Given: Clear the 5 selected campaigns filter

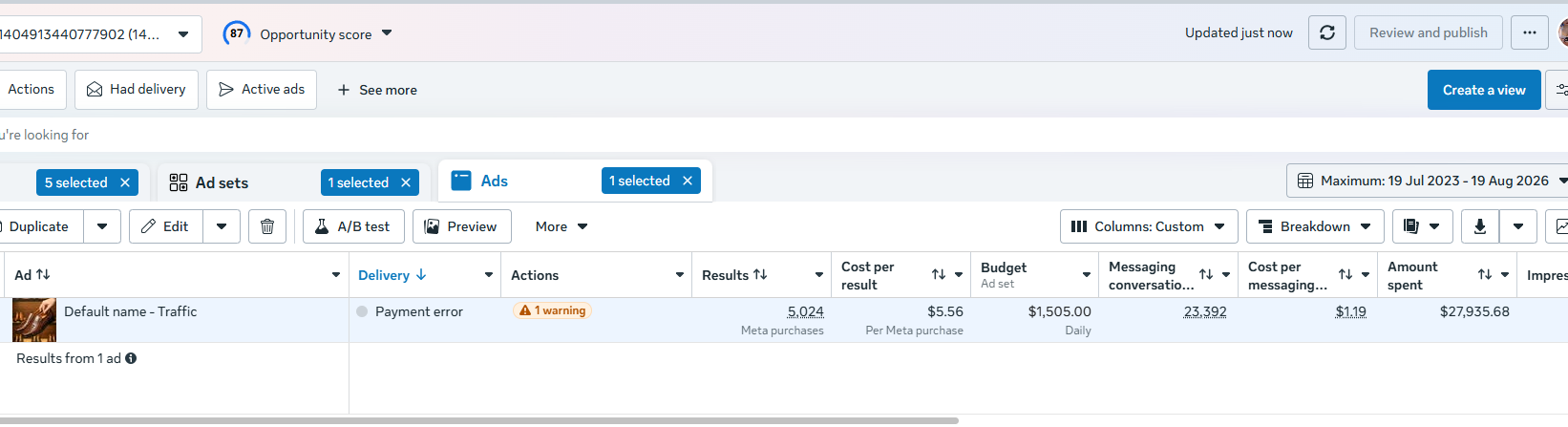Looking at the screenshot, I should 125,182.
